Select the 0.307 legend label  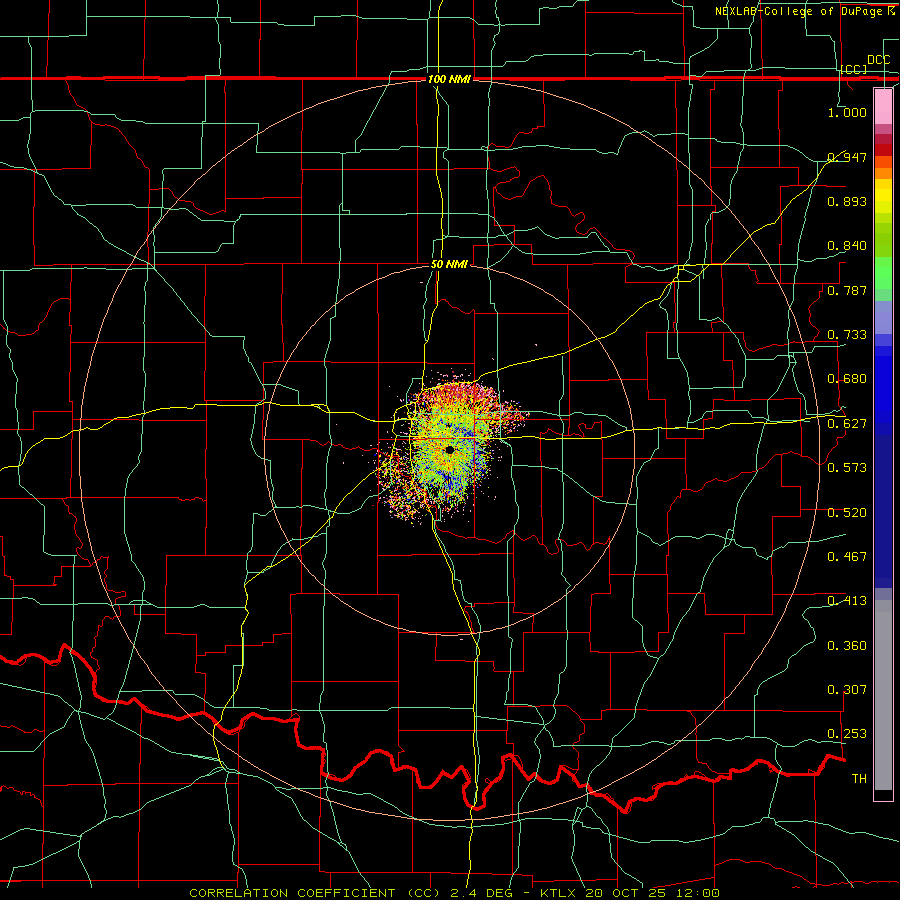tap(847, 690)
